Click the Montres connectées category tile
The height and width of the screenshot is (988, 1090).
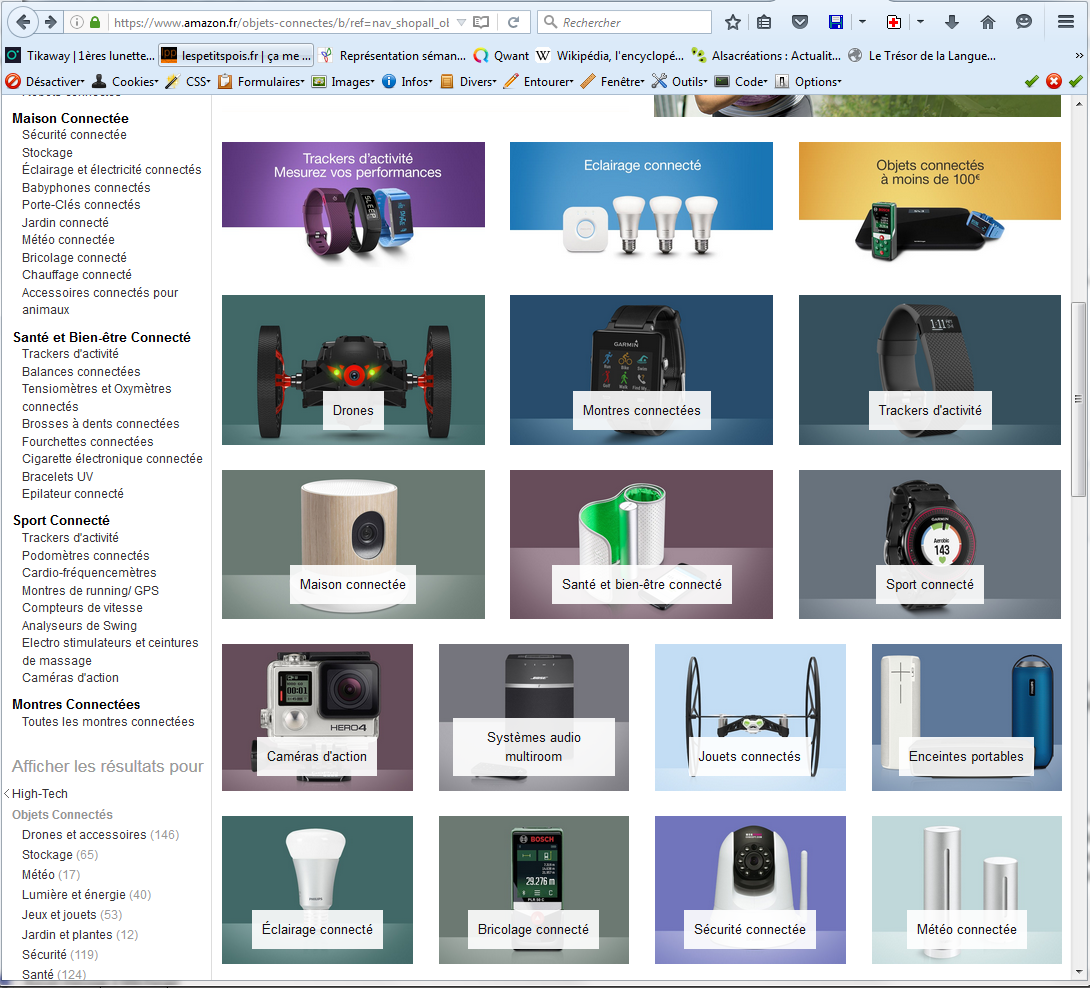[x=641, y=410]
